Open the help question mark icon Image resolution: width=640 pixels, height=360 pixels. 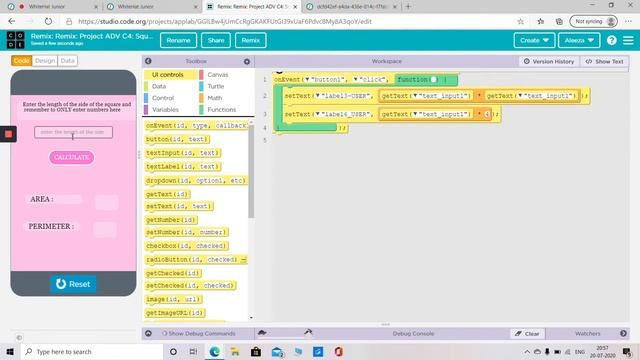[611, 40]
